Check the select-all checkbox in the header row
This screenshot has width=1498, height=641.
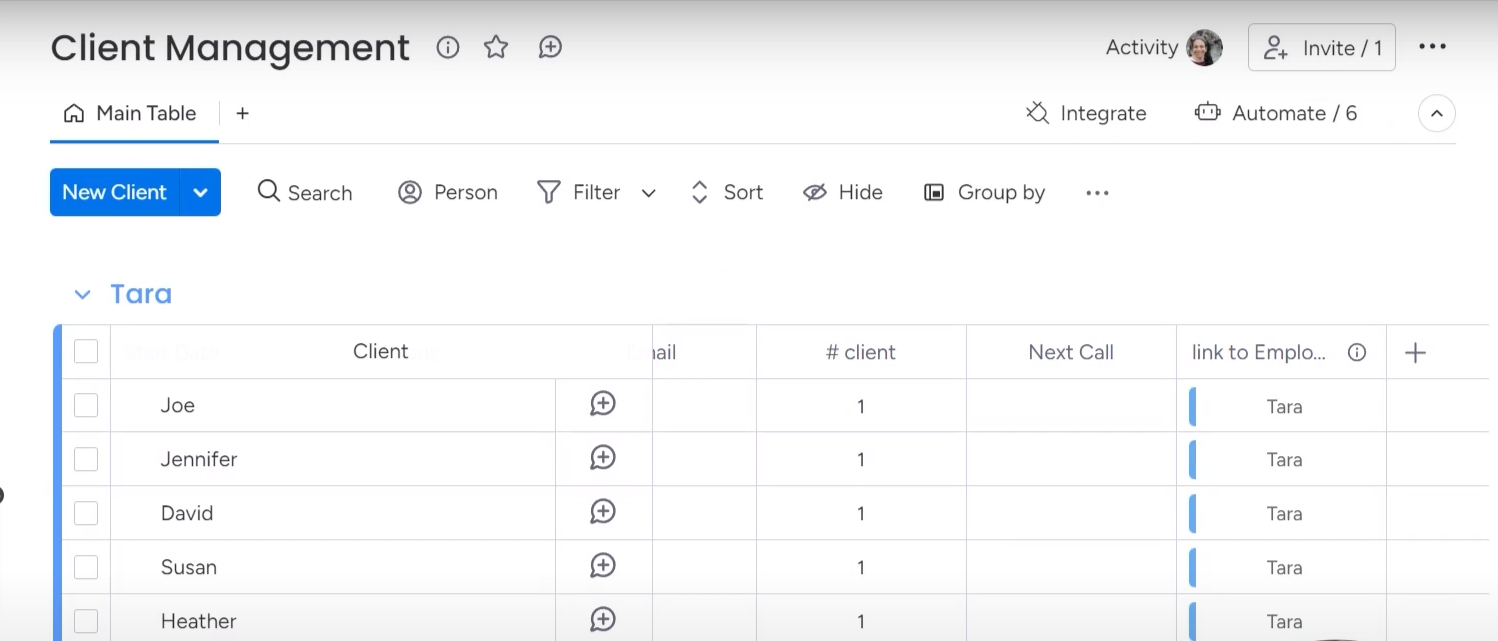[86, 351]
